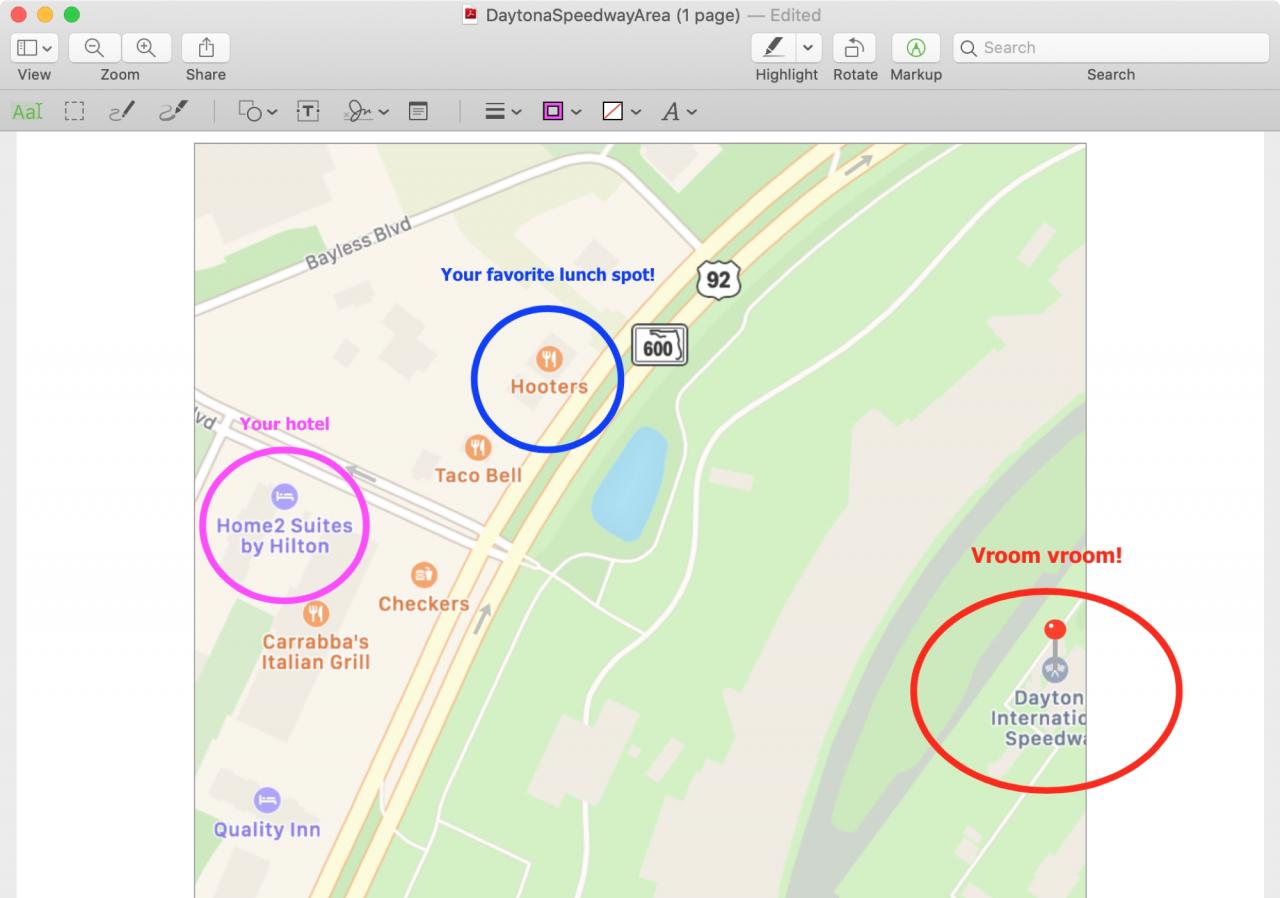The height and width of the screenshot is (898, 1280).
Task: Click the DaytonaSpeedwayArea document title
Action: [x=613, y=15]
